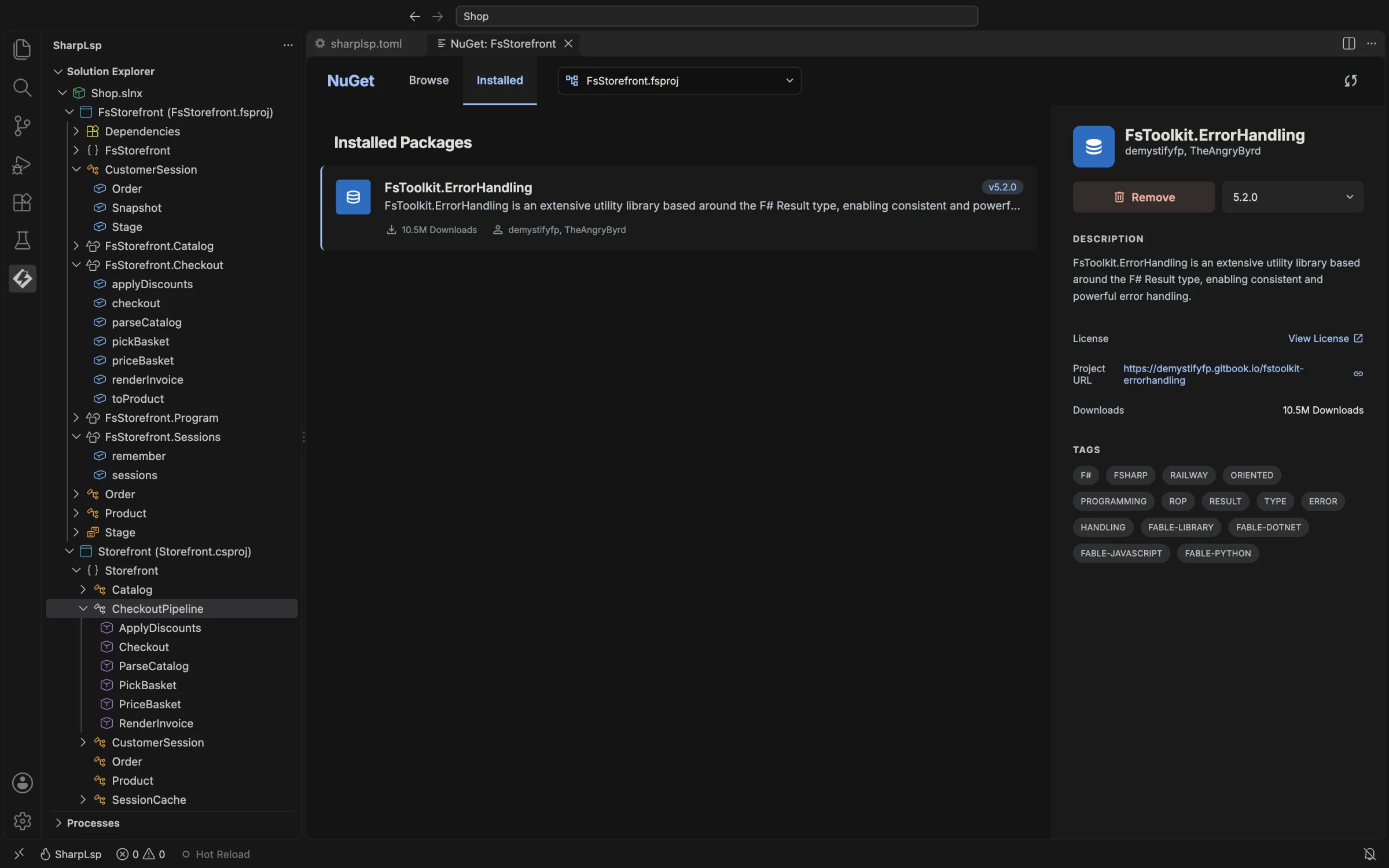Select the sessions item under FsStorefront.Sessions

click(x=134, y=475)
